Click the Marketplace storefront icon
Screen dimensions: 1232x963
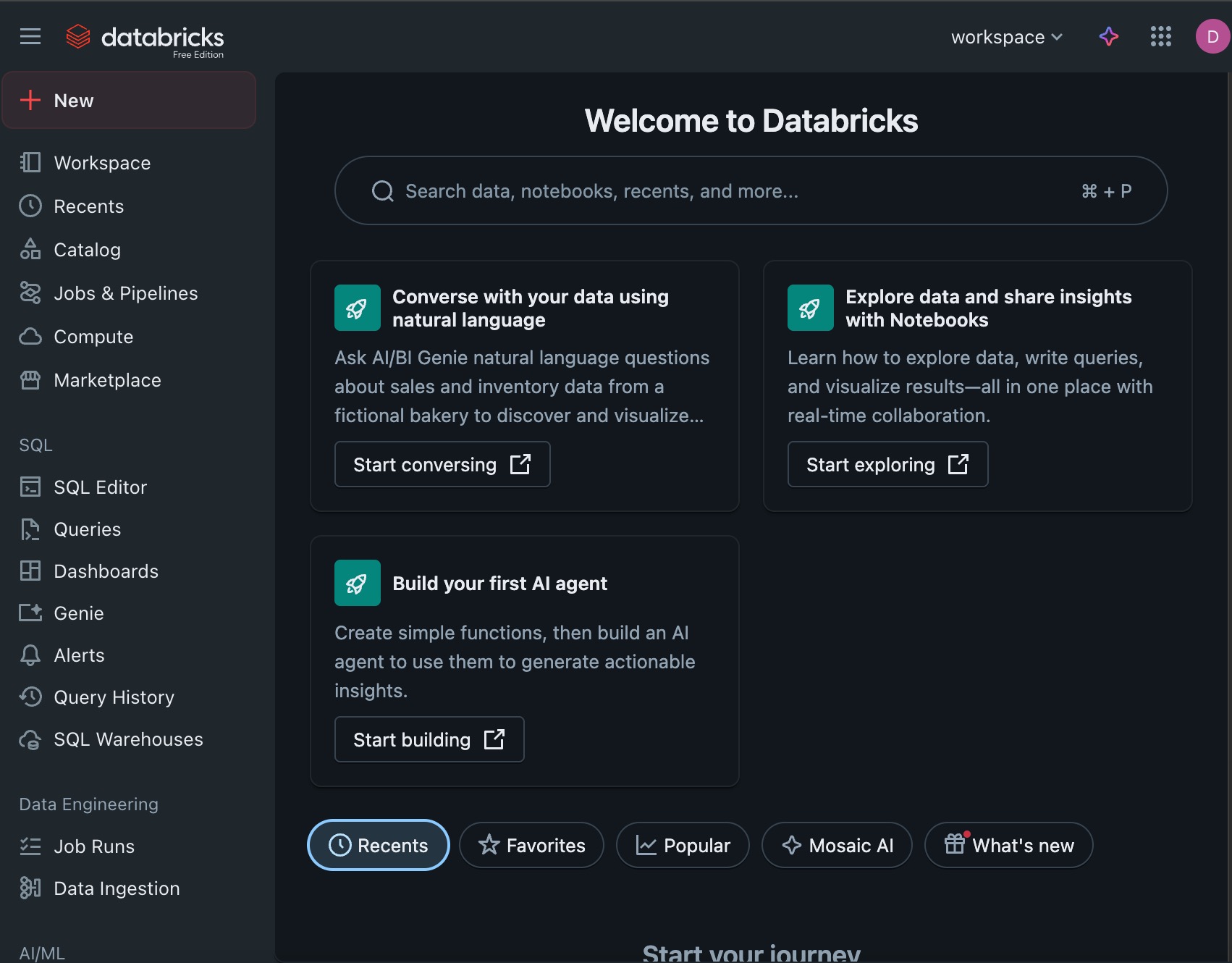coord(30,380)
